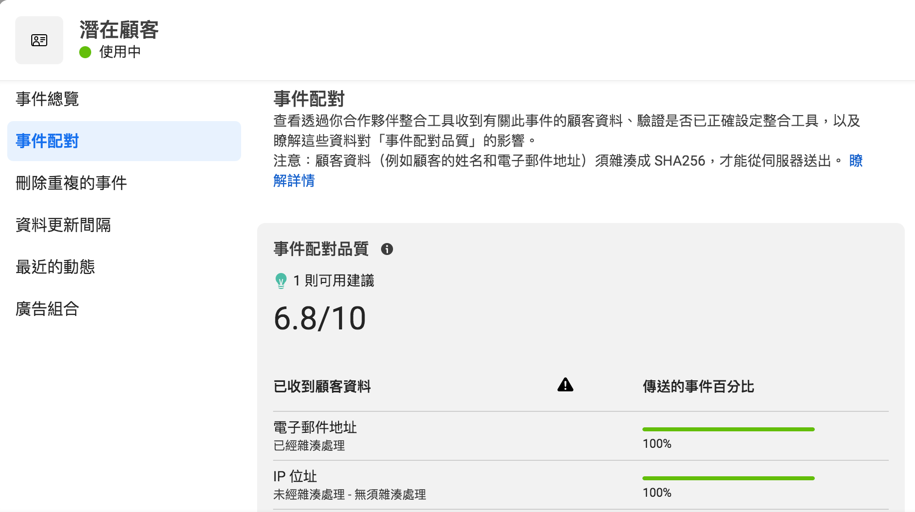Open the 事件總覽 sidebar item
This screenshot has width=915, height=512.
click(x=47, y=99)
